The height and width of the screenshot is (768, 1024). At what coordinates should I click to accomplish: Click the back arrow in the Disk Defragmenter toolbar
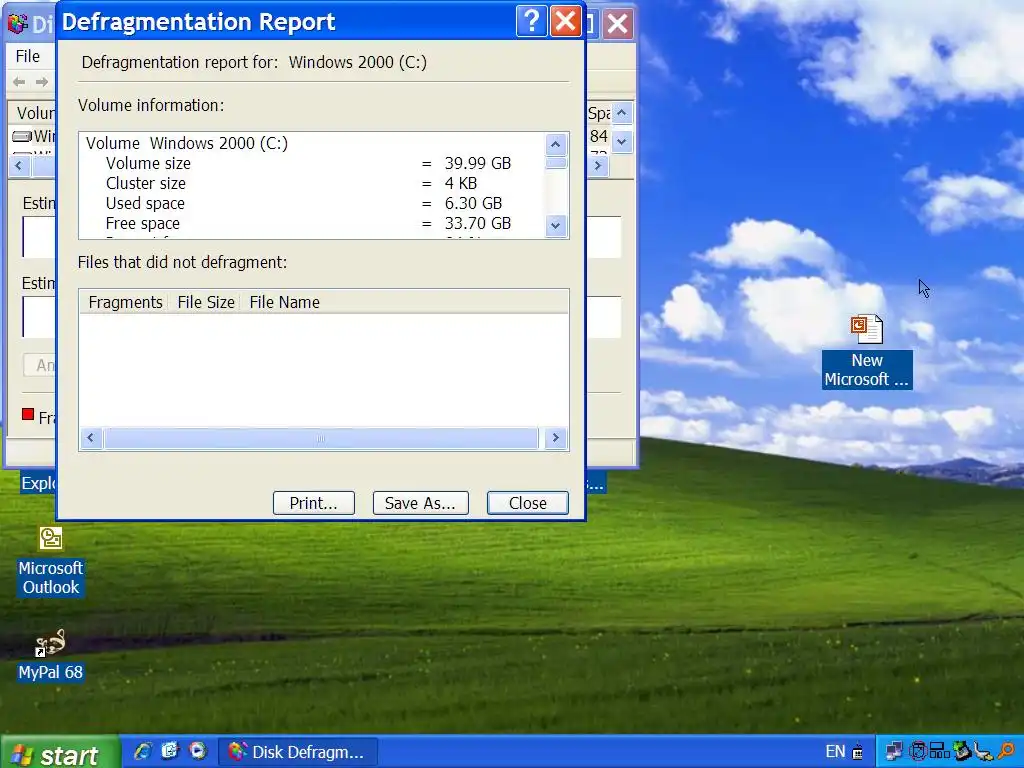click(19, 82)
